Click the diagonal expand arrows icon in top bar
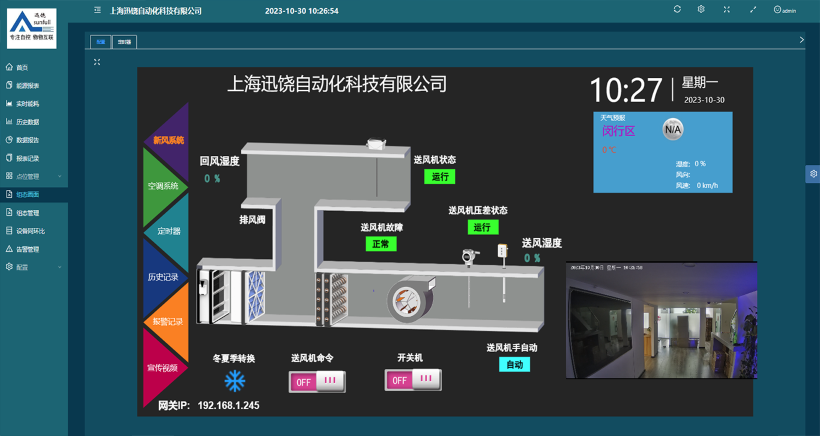 coord(753,9)
